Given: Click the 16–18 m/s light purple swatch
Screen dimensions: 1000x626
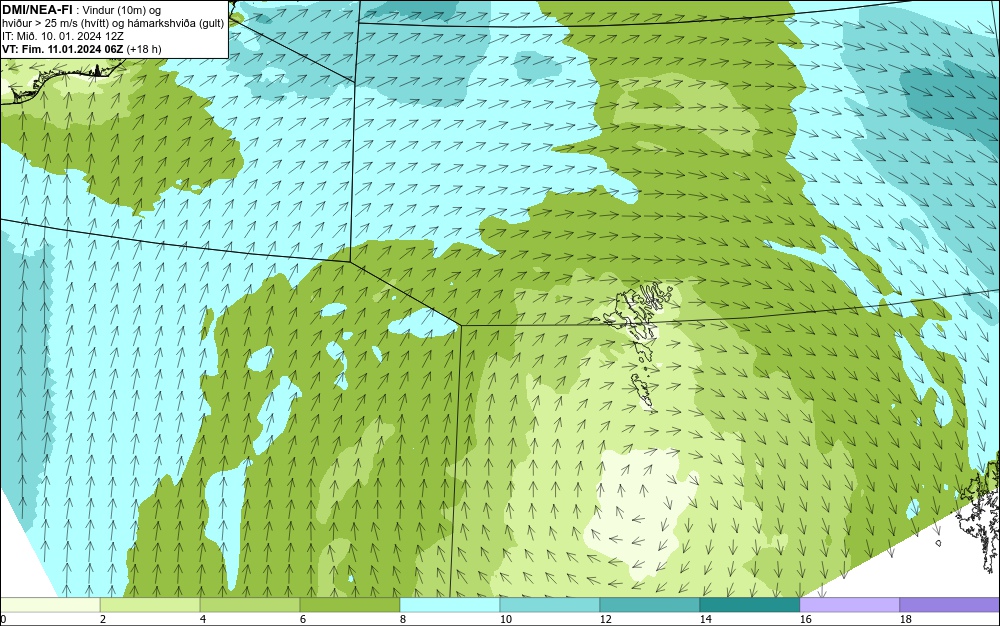Looking at the screenshot, I should pos(849,604).
